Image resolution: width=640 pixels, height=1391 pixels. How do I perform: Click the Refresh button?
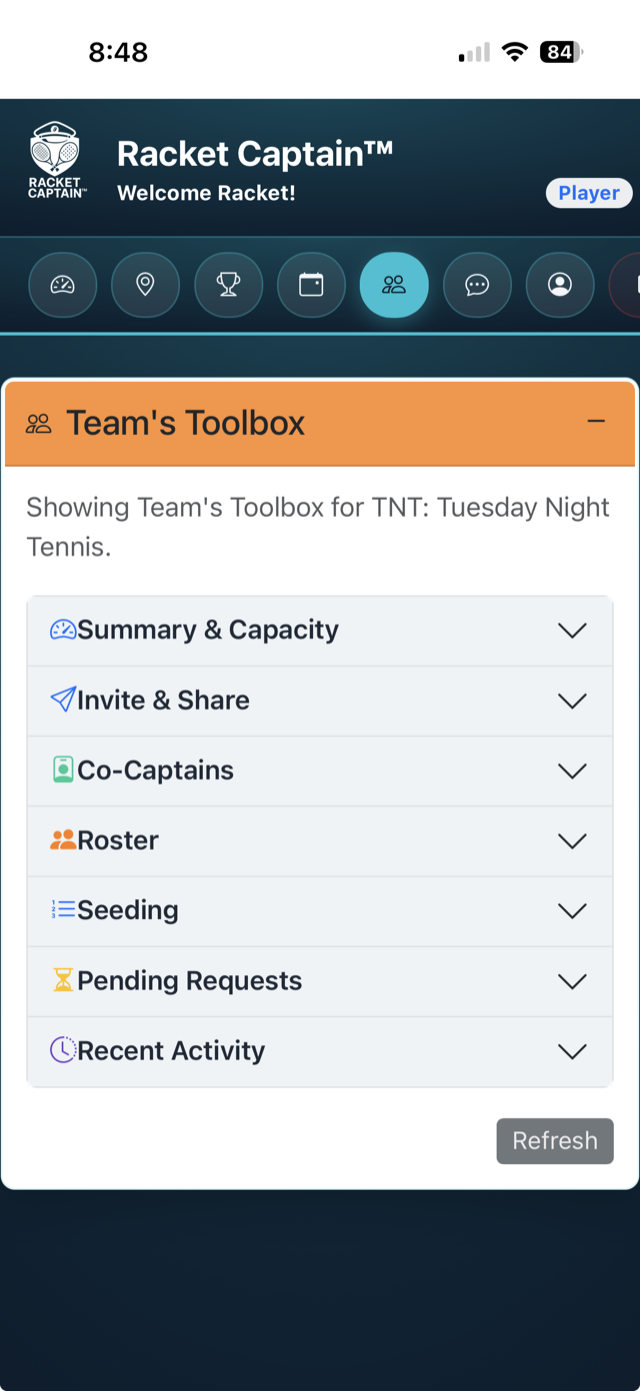coord(555,1141)
